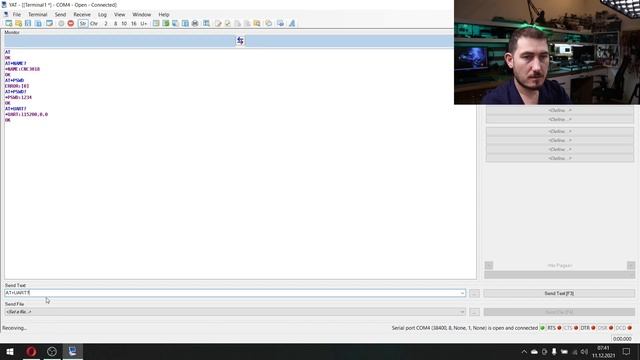Toggle Character radix 'Chr' button
Screen dimensions: 640x360
tap(94, 24)
